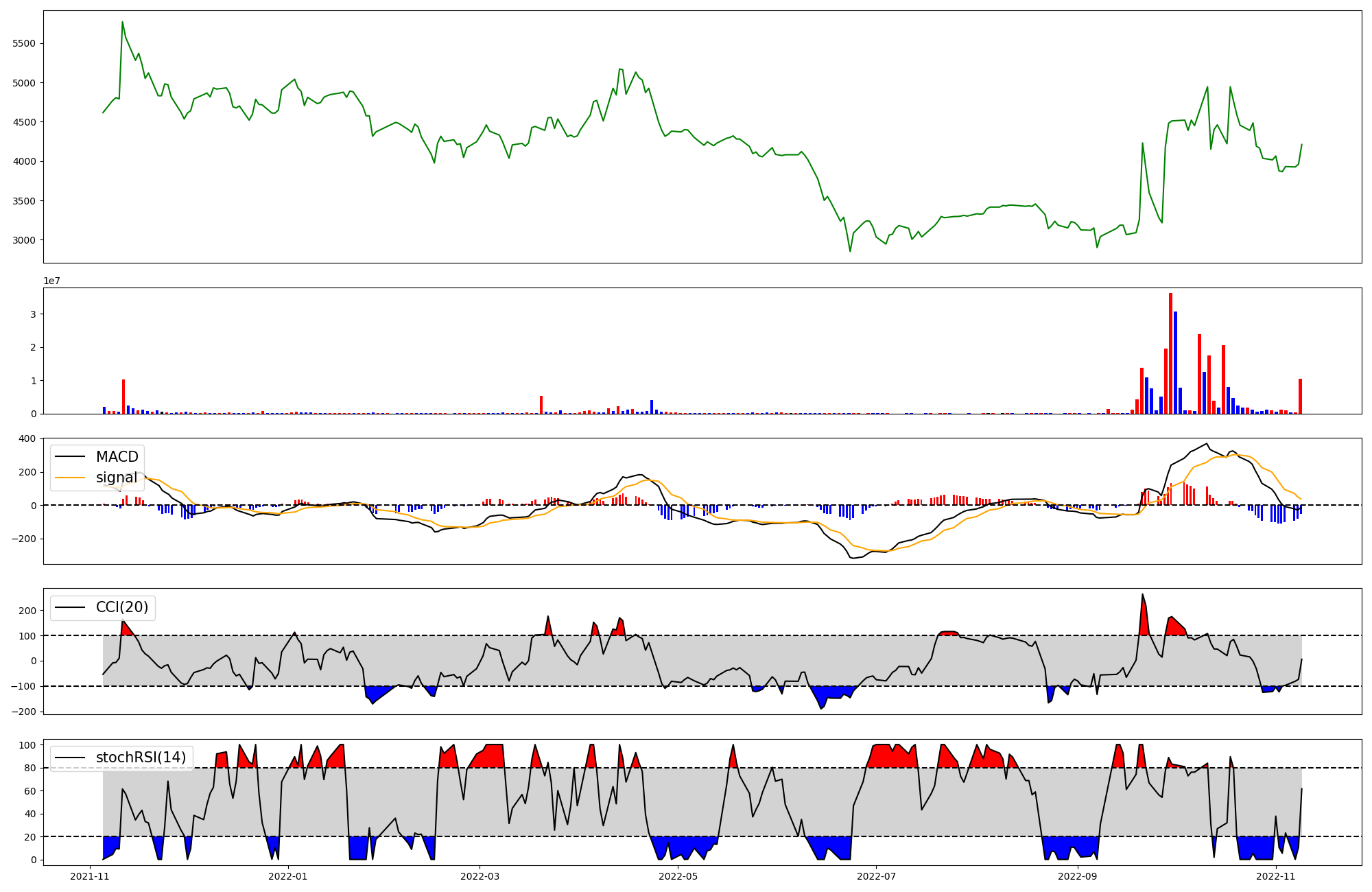
Task: Click the tallest blue volume bar
Action: [x=1175, y=362]
